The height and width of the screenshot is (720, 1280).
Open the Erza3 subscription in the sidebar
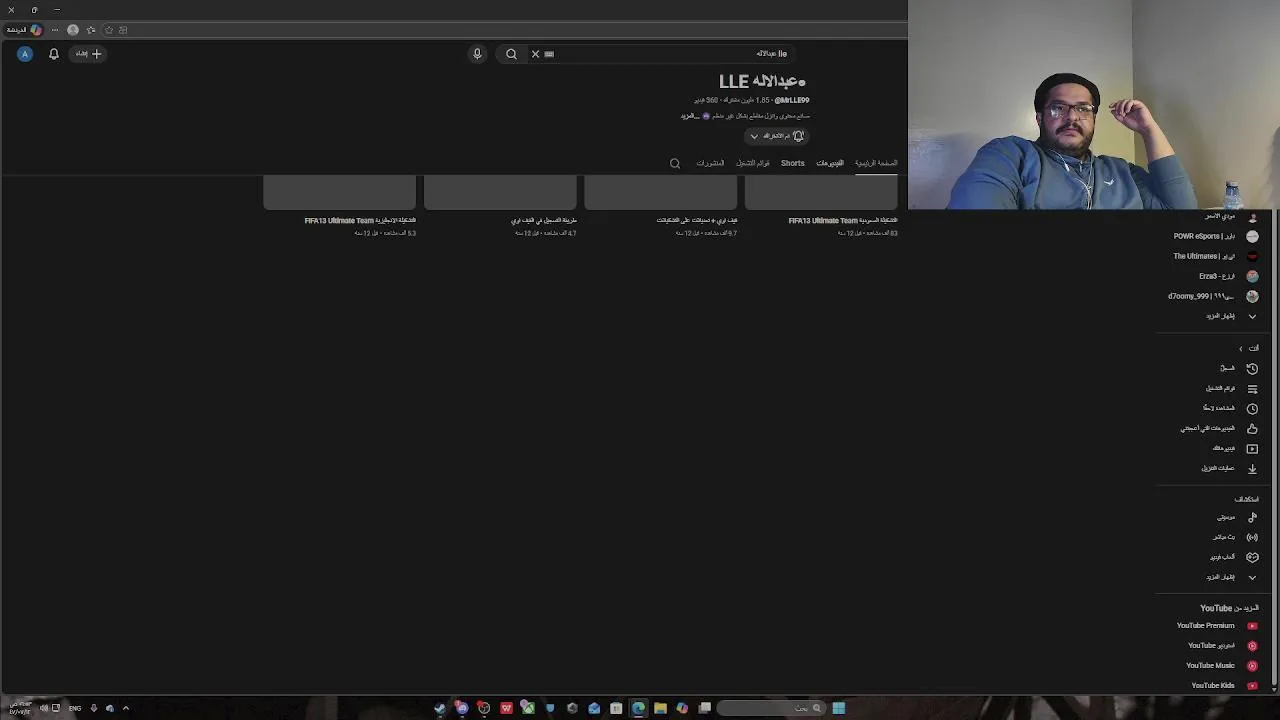pos(1215,276)
